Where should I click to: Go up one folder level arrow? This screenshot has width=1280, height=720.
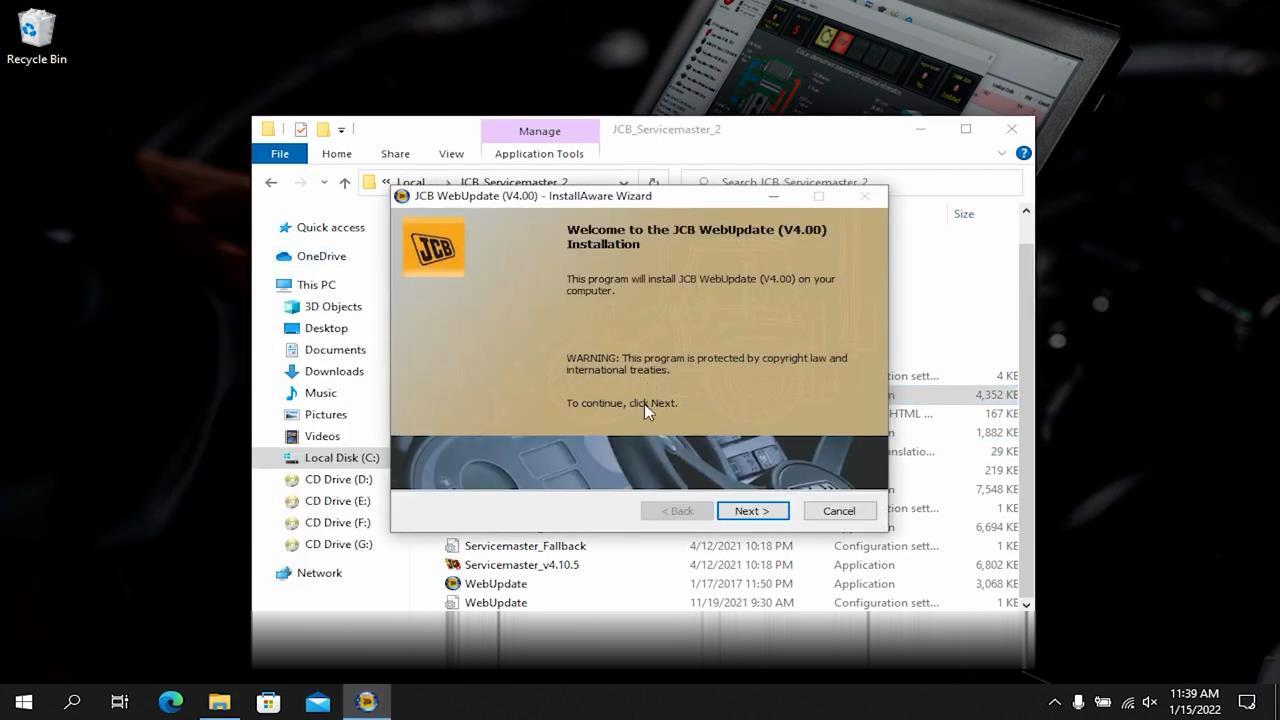coord(345,183)
